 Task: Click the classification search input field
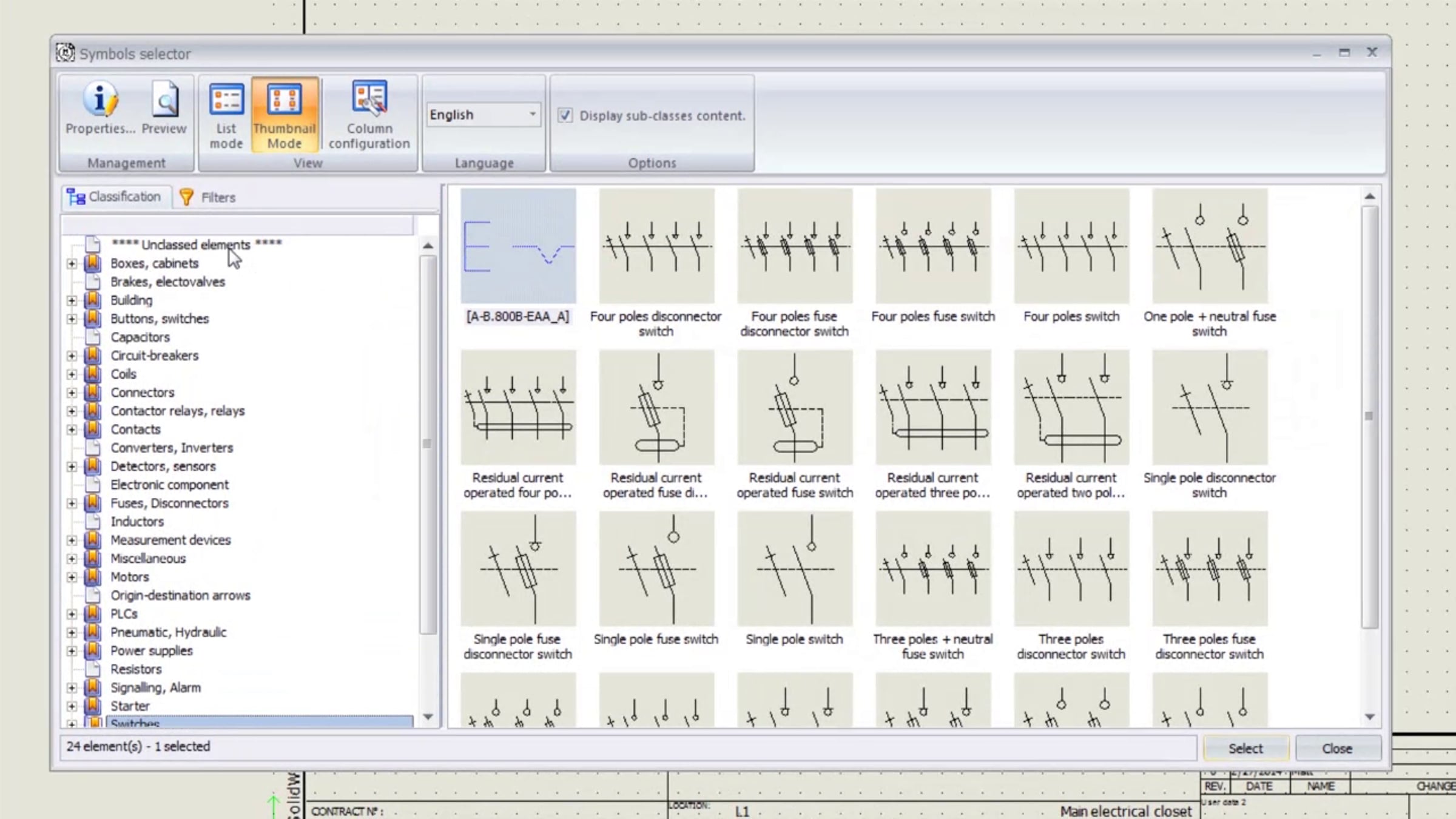tap(238, 224)
